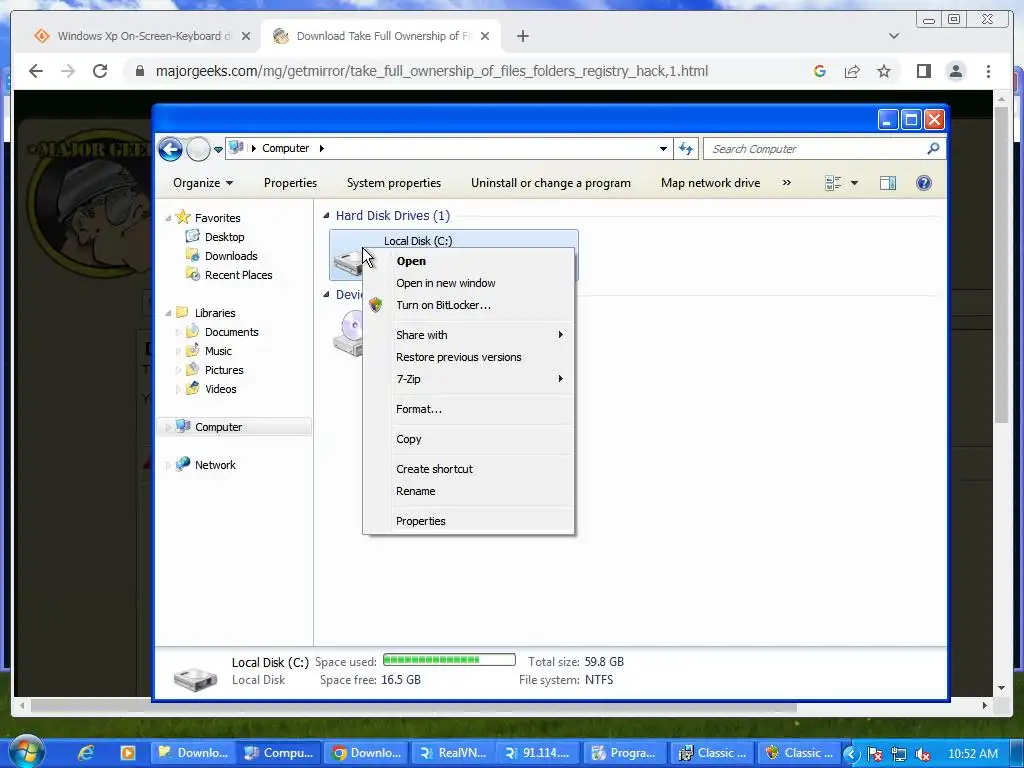
Task: Click the Google icon in address bar
Action: [x=820, y=71]
